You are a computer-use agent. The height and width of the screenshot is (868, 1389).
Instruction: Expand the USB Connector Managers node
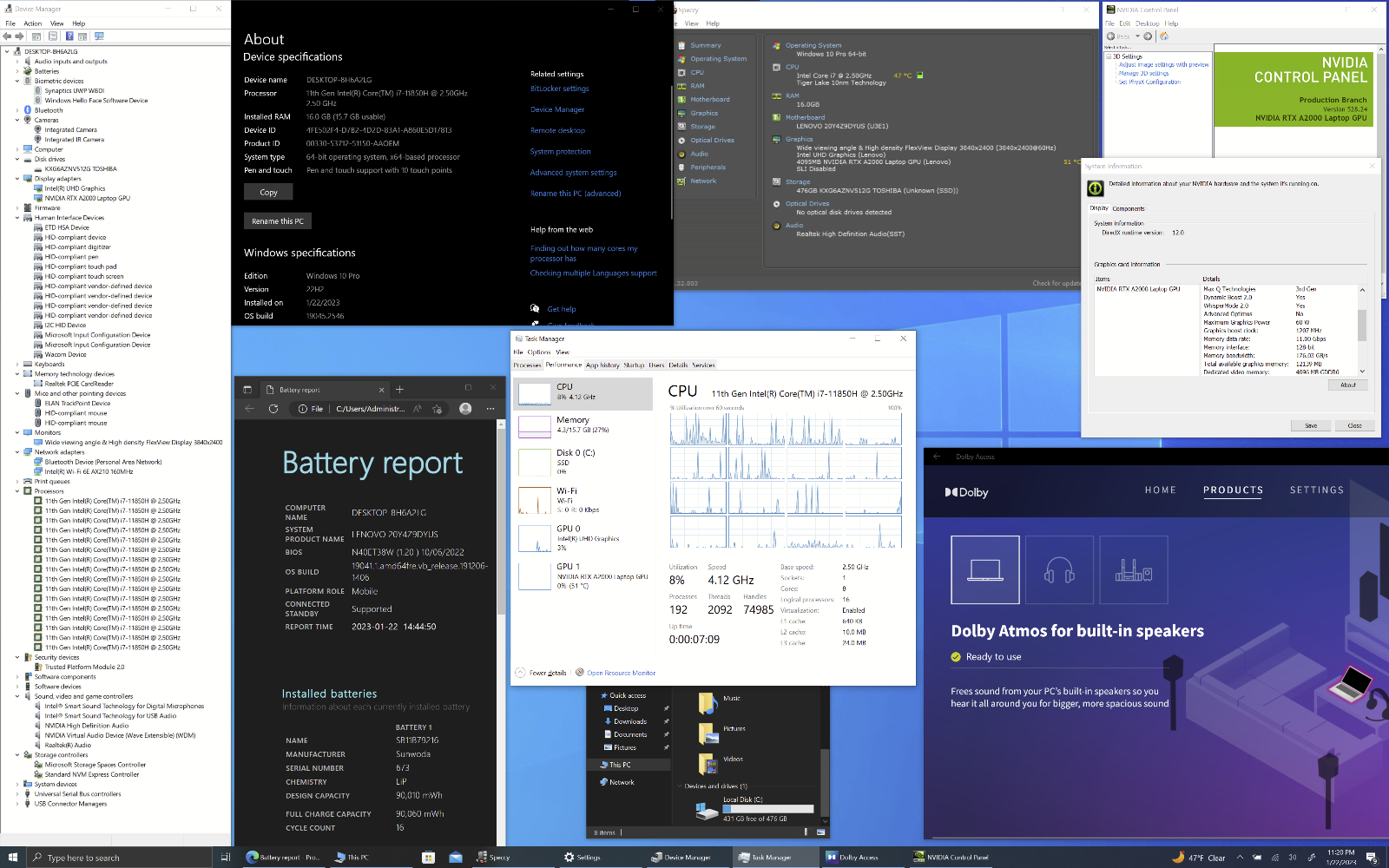tap(16, 804)
